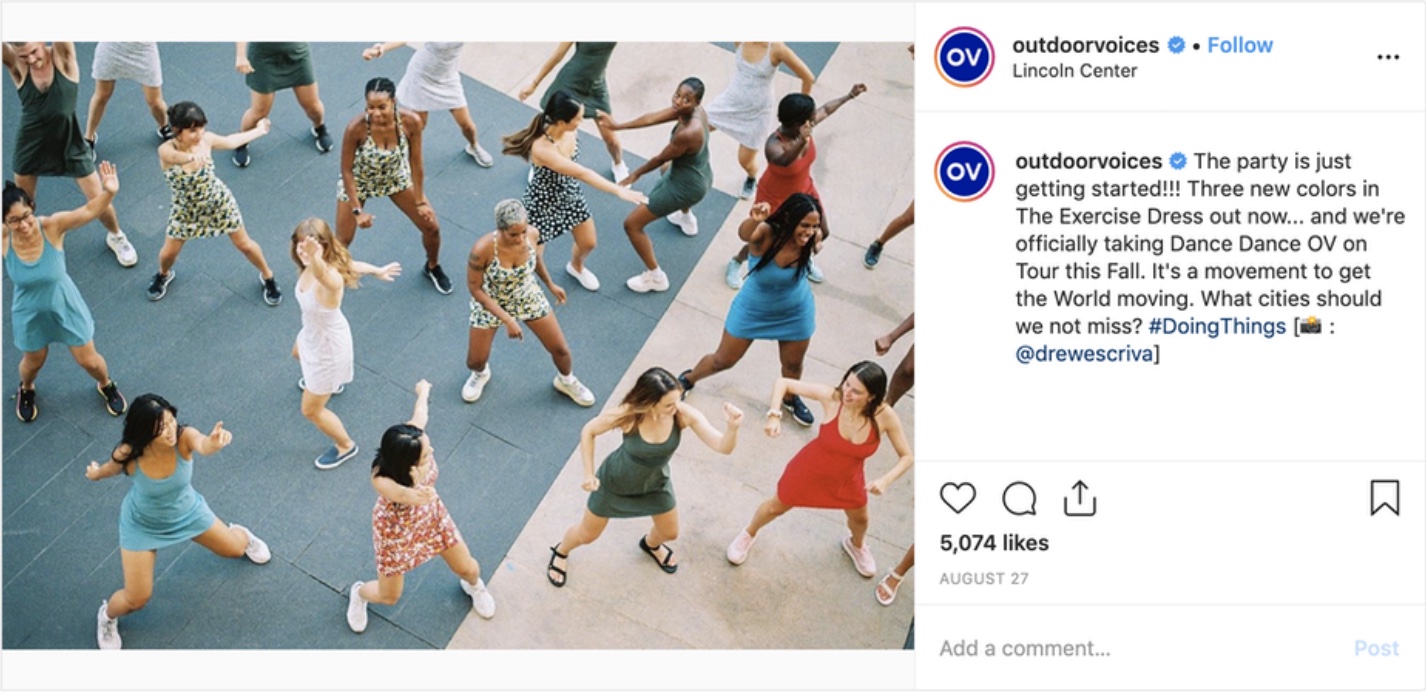Visit the @drewescriva photographer profile
This screenshot has width=1426, height=692.
(1085, 354)
